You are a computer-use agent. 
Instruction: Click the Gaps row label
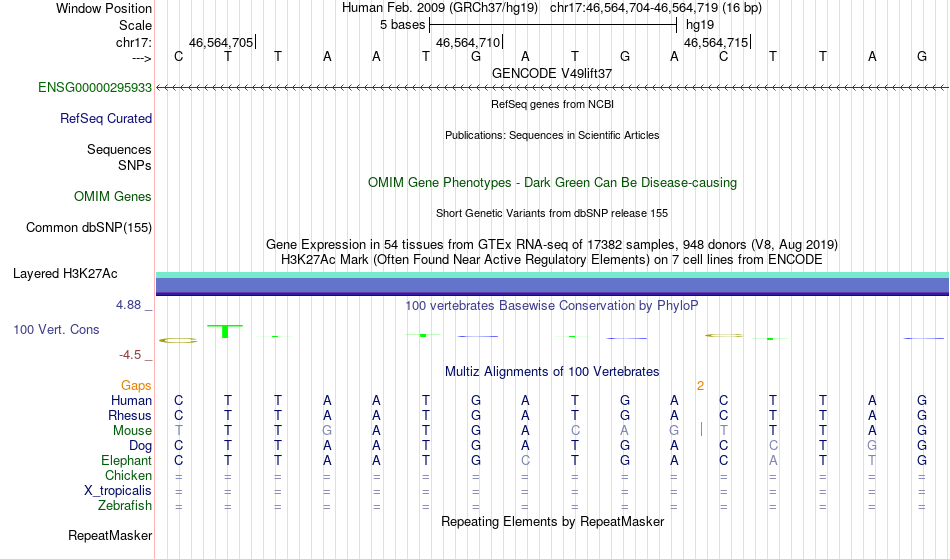136,386
